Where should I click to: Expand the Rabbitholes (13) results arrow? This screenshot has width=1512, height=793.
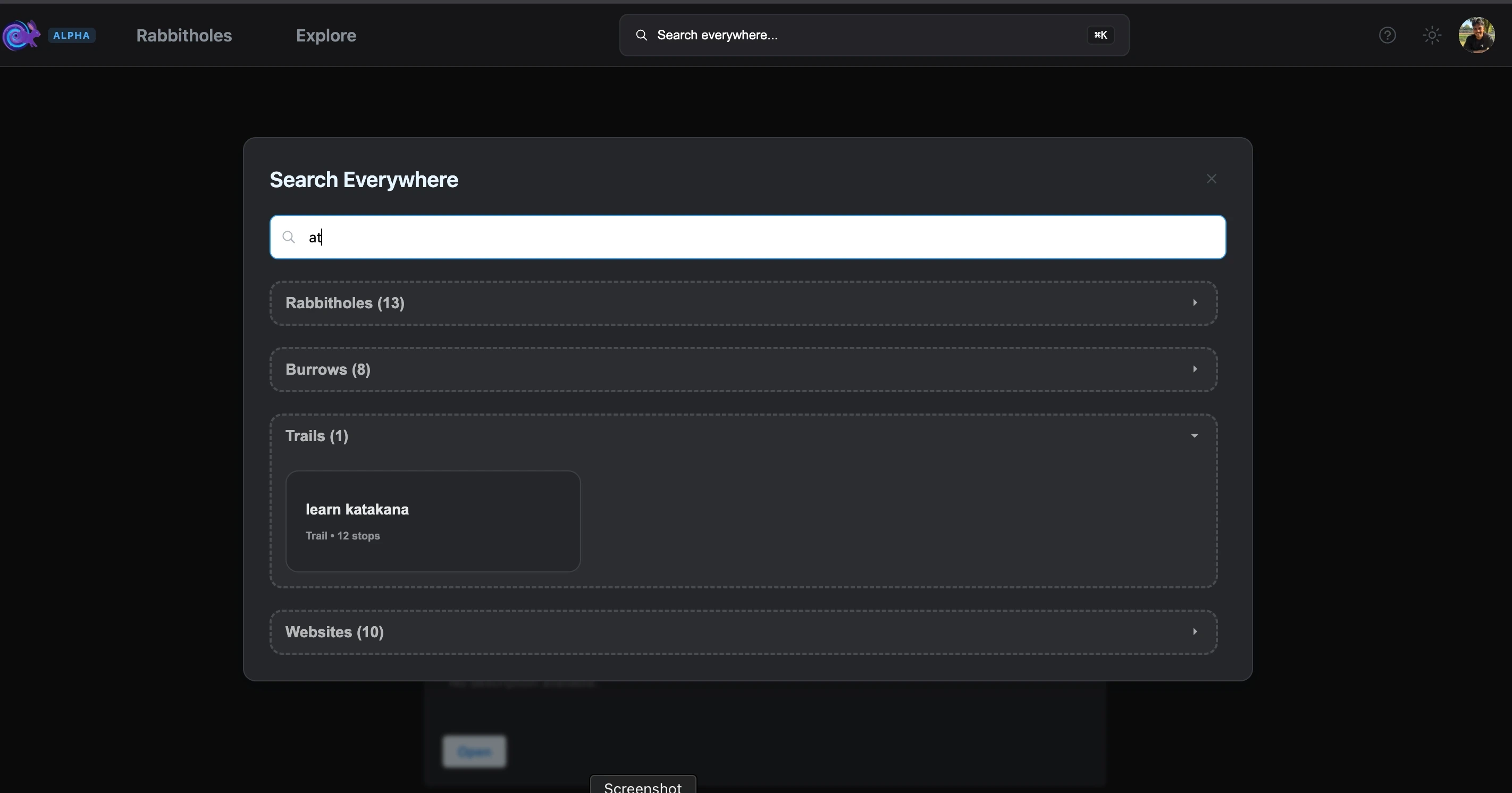pyautogui.click(x=1195, y=303)
